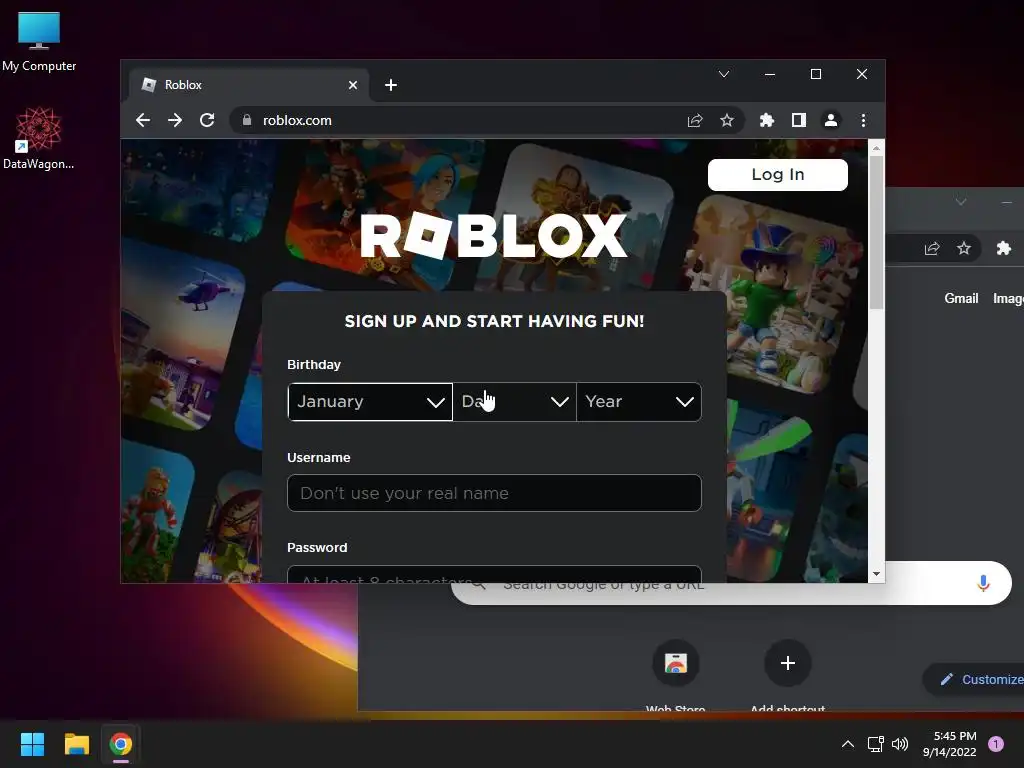Open the Windows Start menu
The width and height of the screenshot is (1024, 768).
pyautogui.click(x=32, y=744)
